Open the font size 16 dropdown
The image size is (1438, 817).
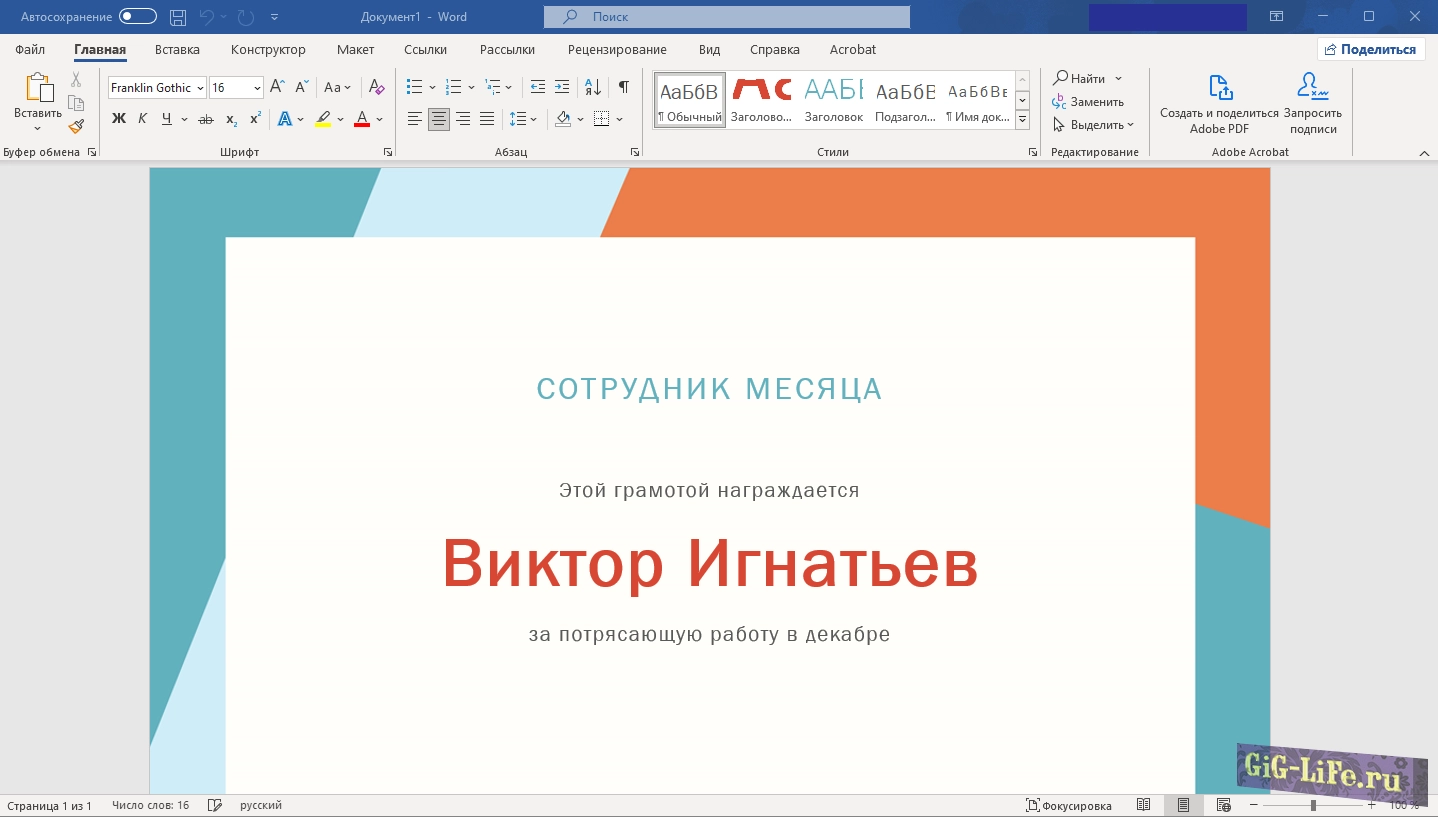[257, 88]
